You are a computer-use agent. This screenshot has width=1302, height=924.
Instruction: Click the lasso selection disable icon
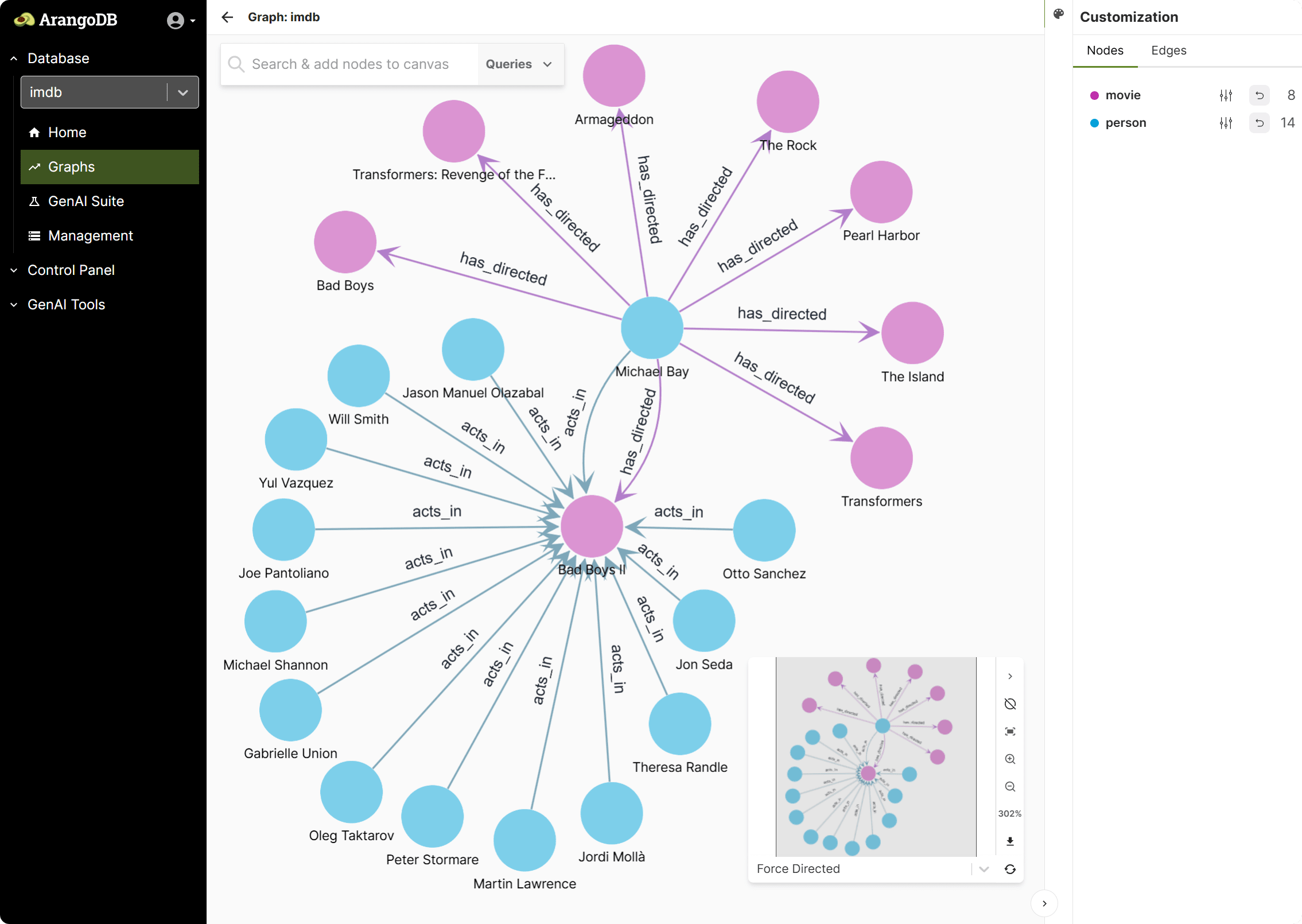tap(1010, 704)
